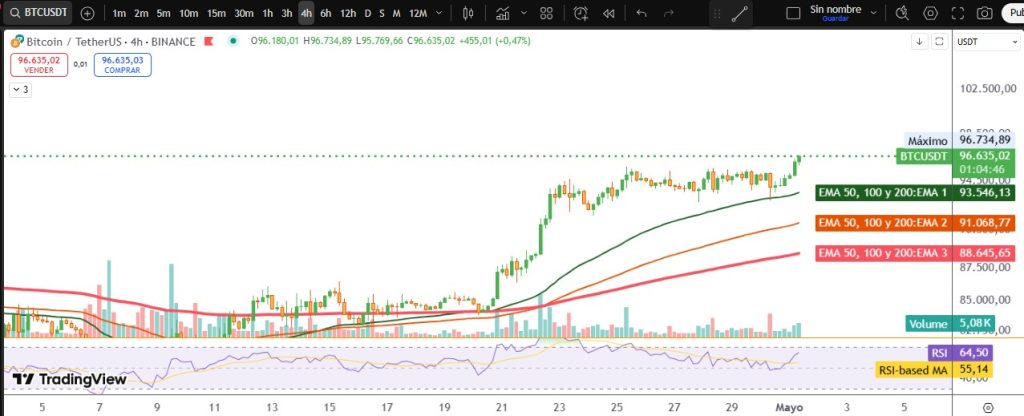The height and width of the screenshot is (416, 1024).
Task: Open the time axis settings circle icon
Action: click(988, 407)
